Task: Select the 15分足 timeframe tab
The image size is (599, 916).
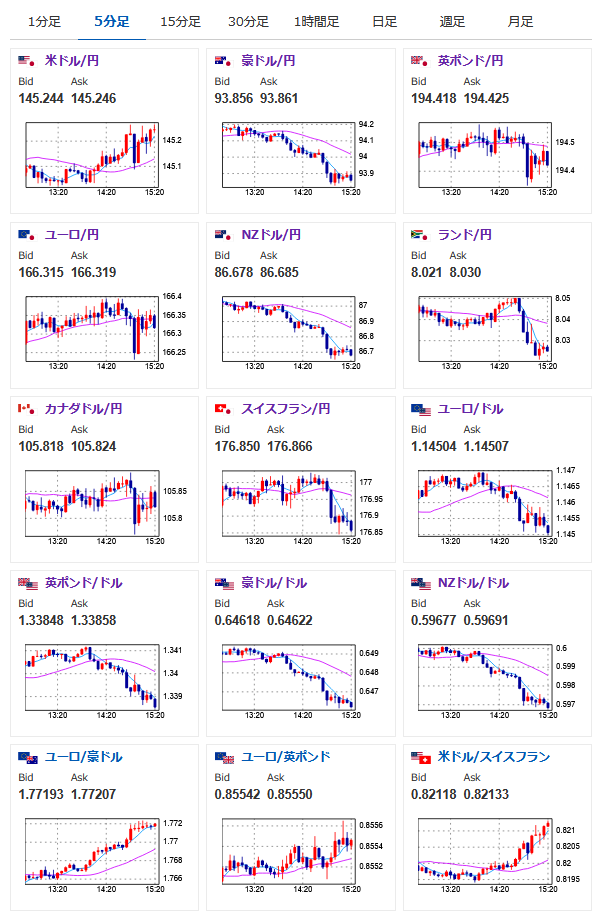Action: 181,22
